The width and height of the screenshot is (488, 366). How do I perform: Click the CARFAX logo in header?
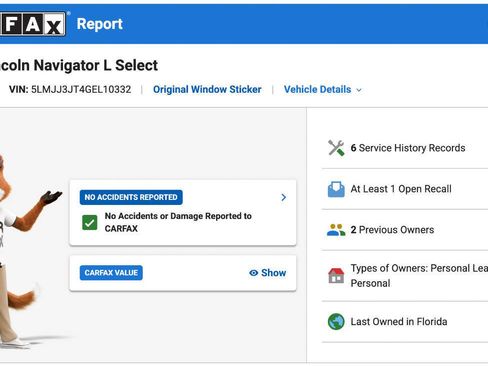pos(33,24)
